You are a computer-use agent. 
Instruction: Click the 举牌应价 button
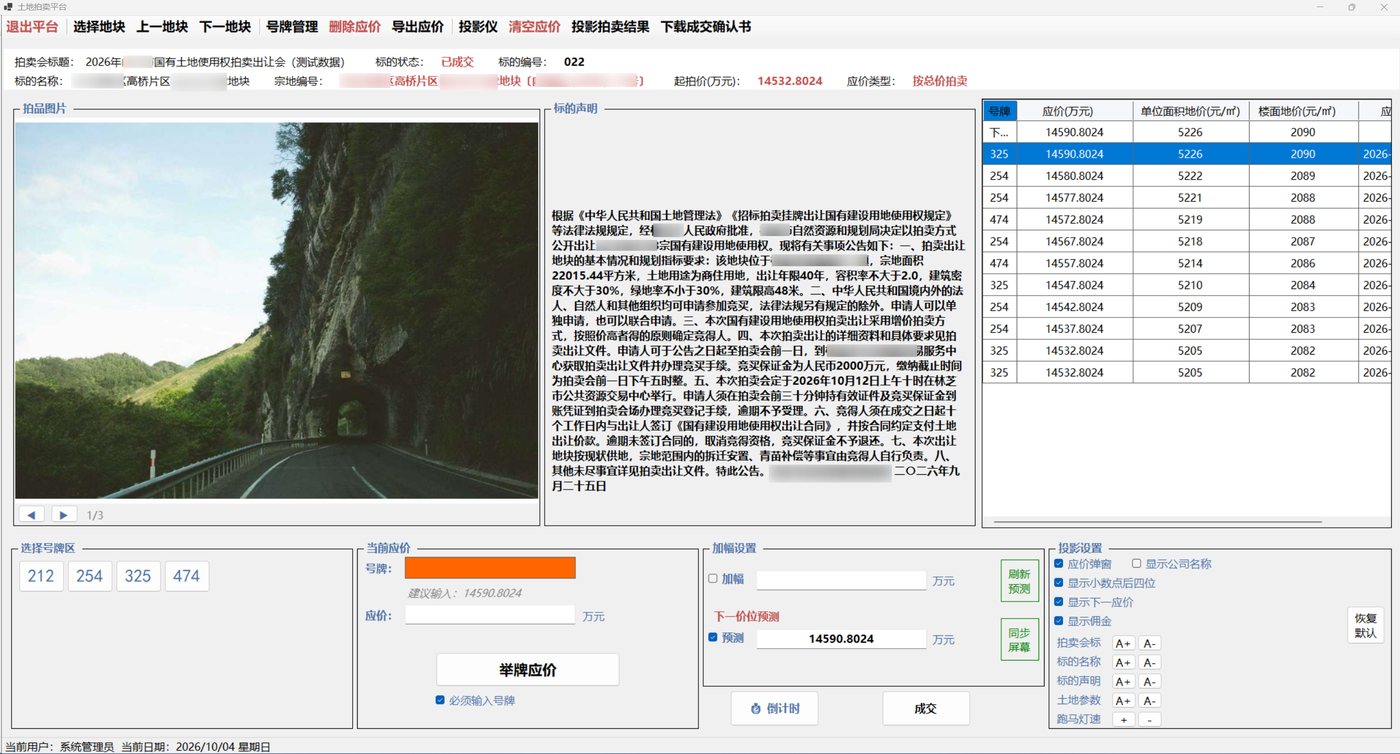[527, 670]
